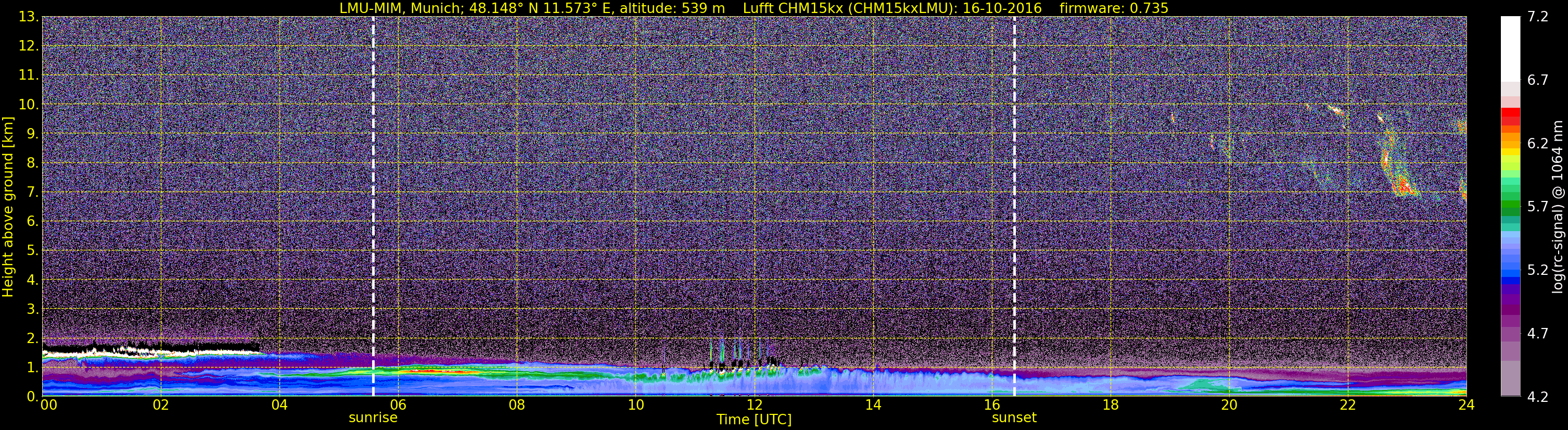Click the time axis tick label "10"
Screen dimensions: 1568x430
coord(635,405)
